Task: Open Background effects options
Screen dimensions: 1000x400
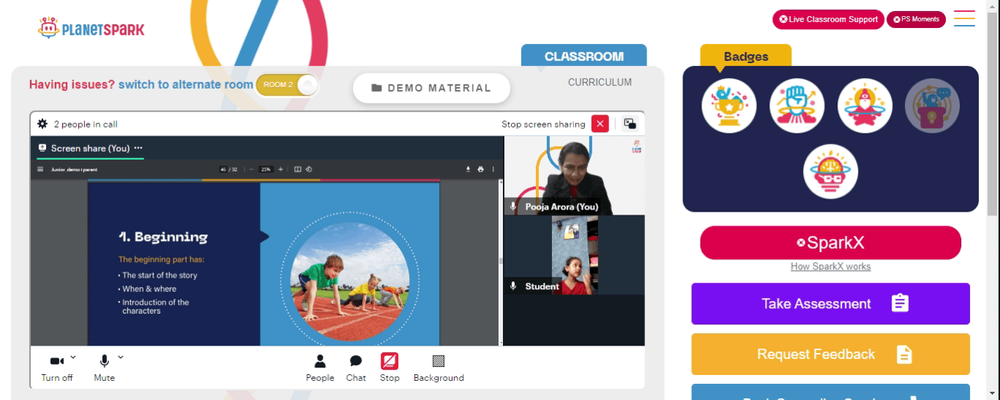Action: pos(439,368)
